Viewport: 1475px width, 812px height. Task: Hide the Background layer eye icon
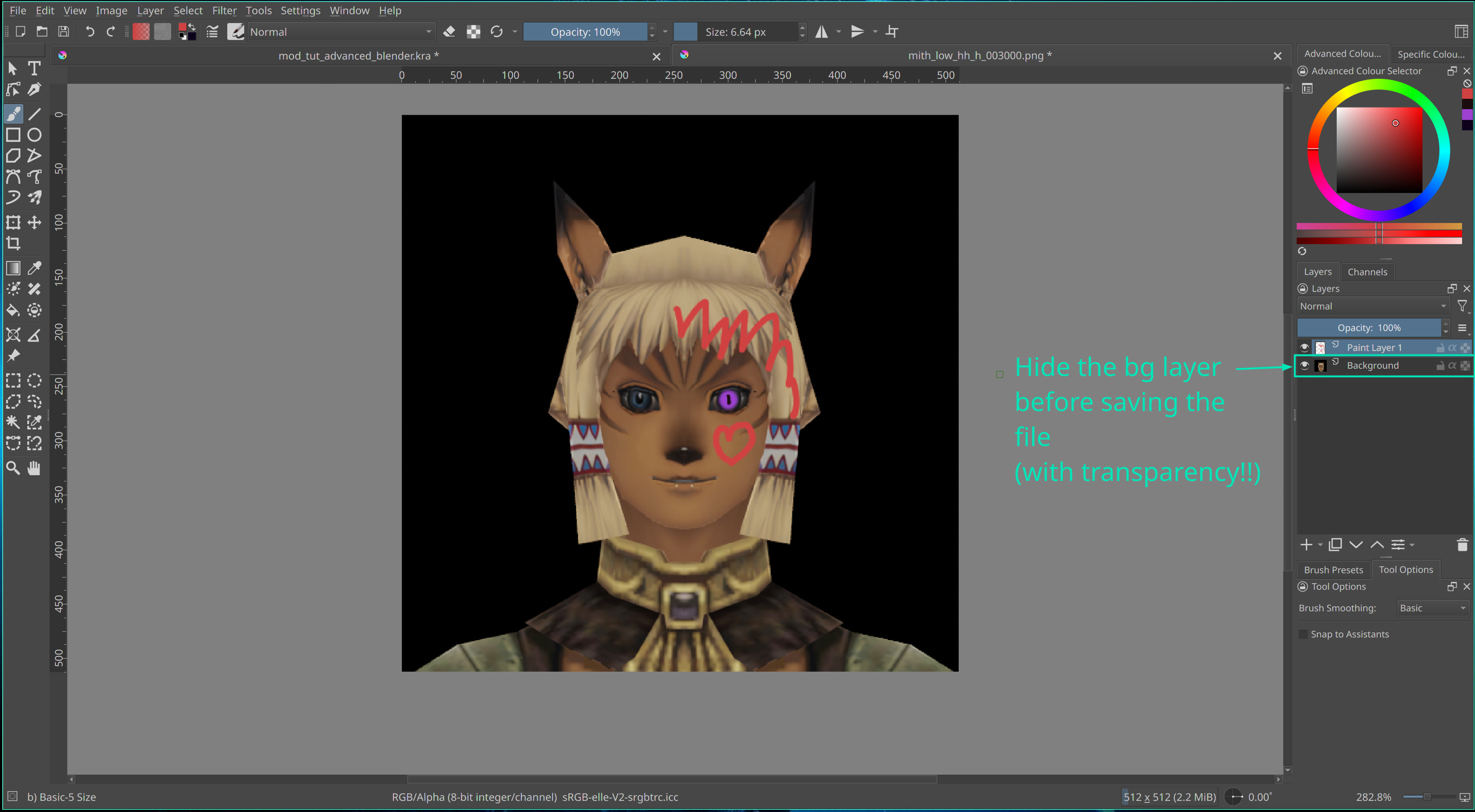[x=1304, y=365]
